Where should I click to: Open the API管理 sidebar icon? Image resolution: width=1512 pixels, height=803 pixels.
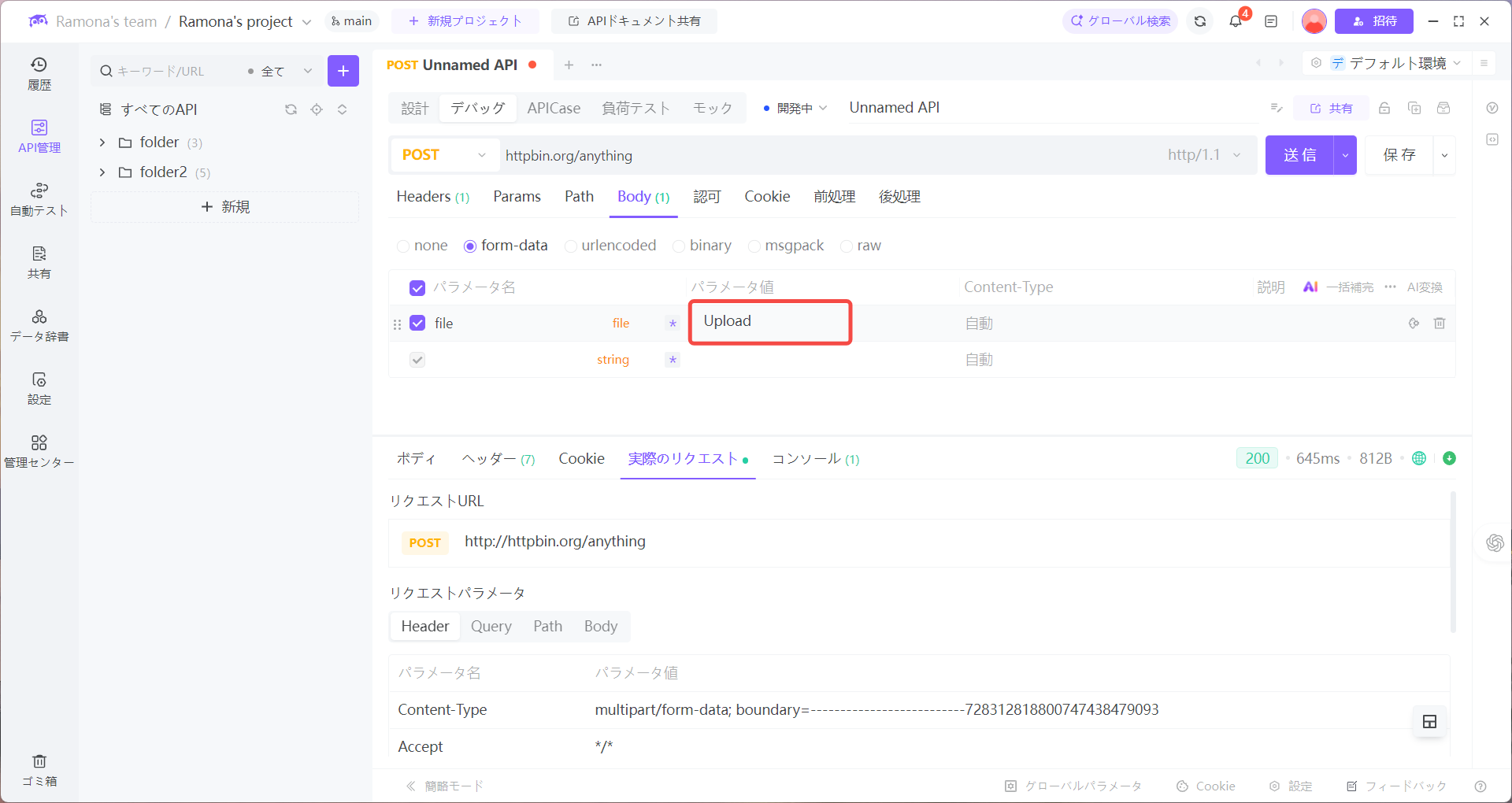(x=39, y=137)
